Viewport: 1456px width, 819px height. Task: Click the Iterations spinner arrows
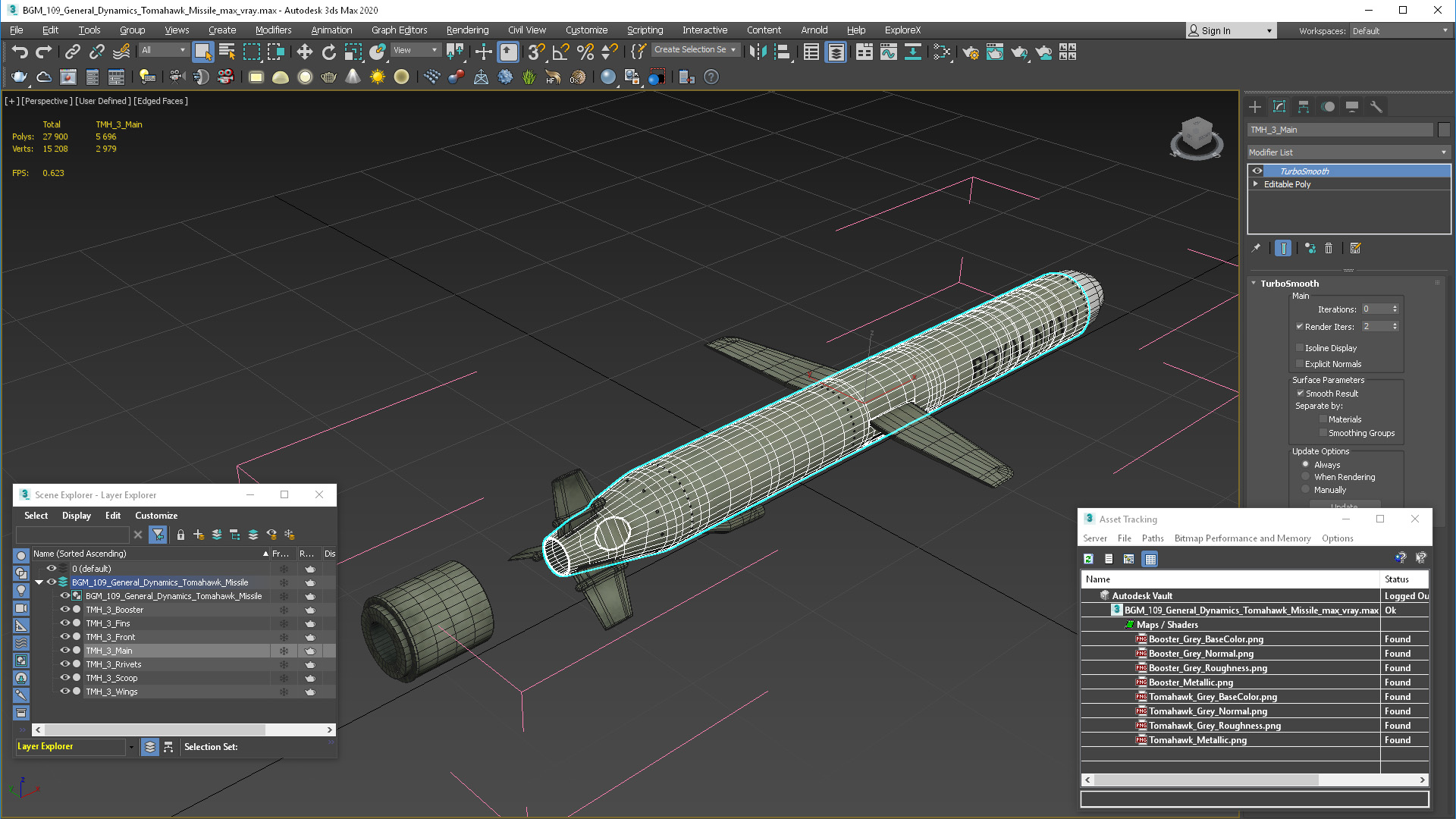(1395, 309)
